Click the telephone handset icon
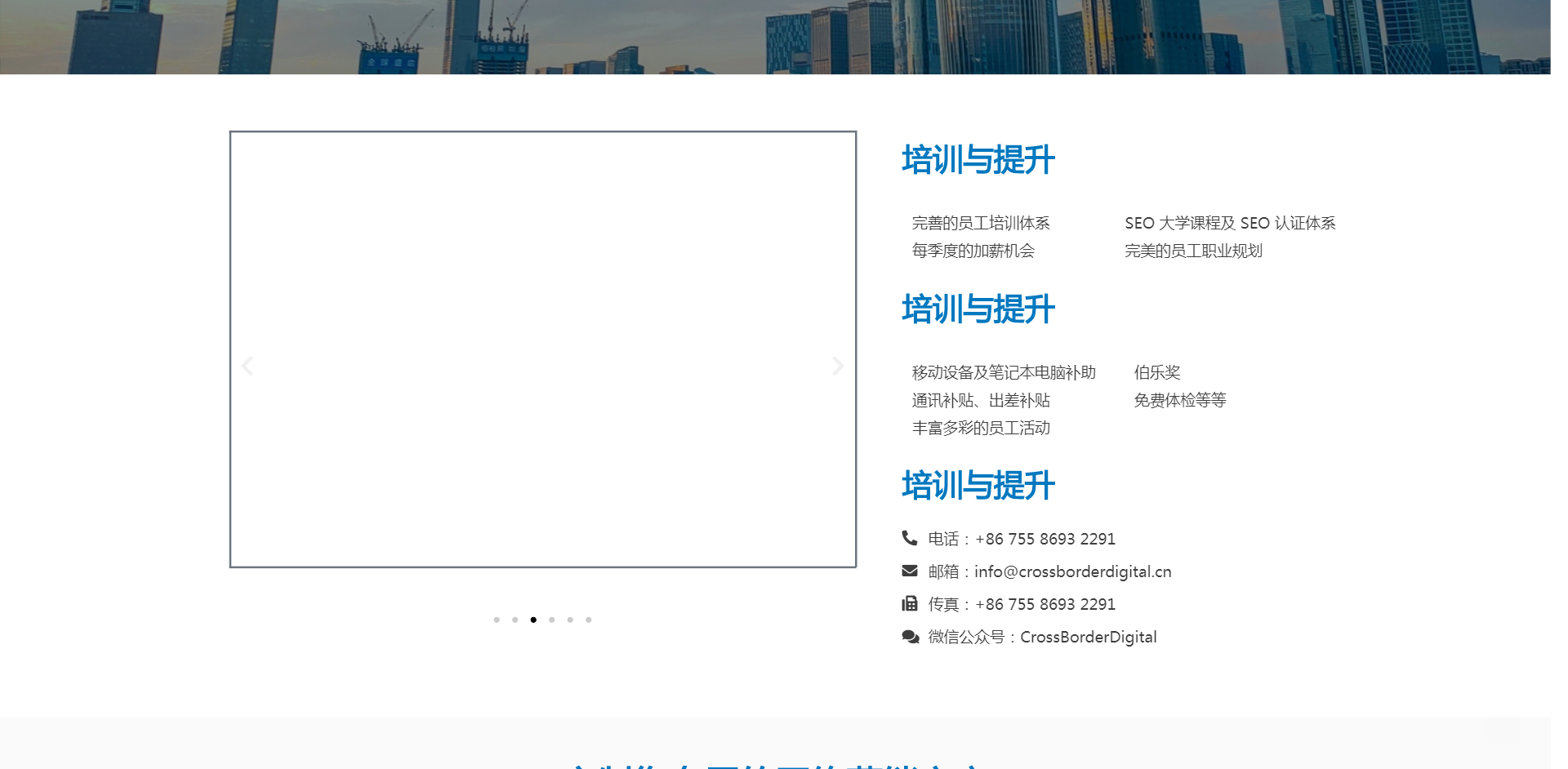This screenshot has height=769, width=1568. point(909,538)
